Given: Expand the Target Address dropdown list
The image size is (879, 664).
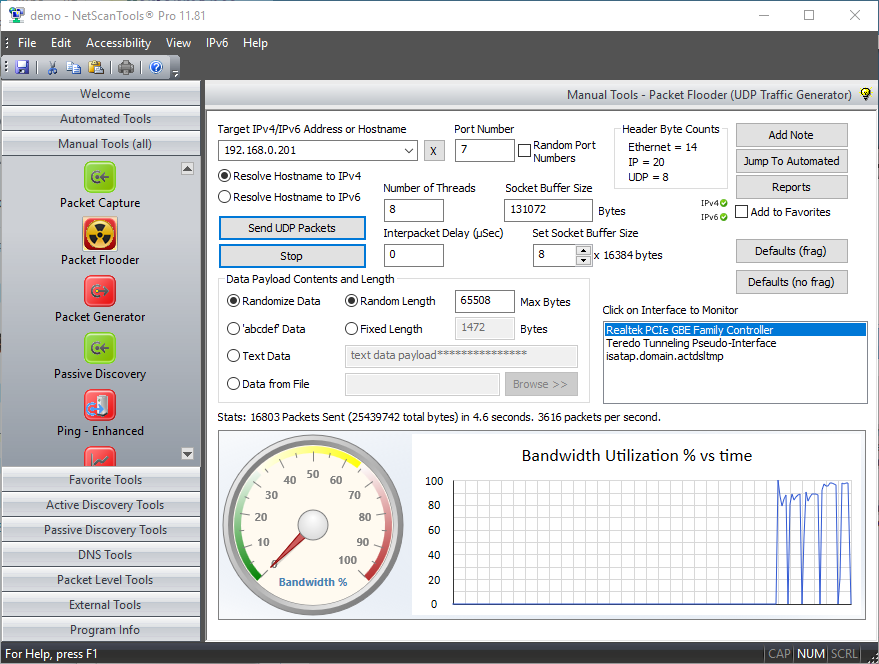Looking at the screenshot, I should [409, 151].
